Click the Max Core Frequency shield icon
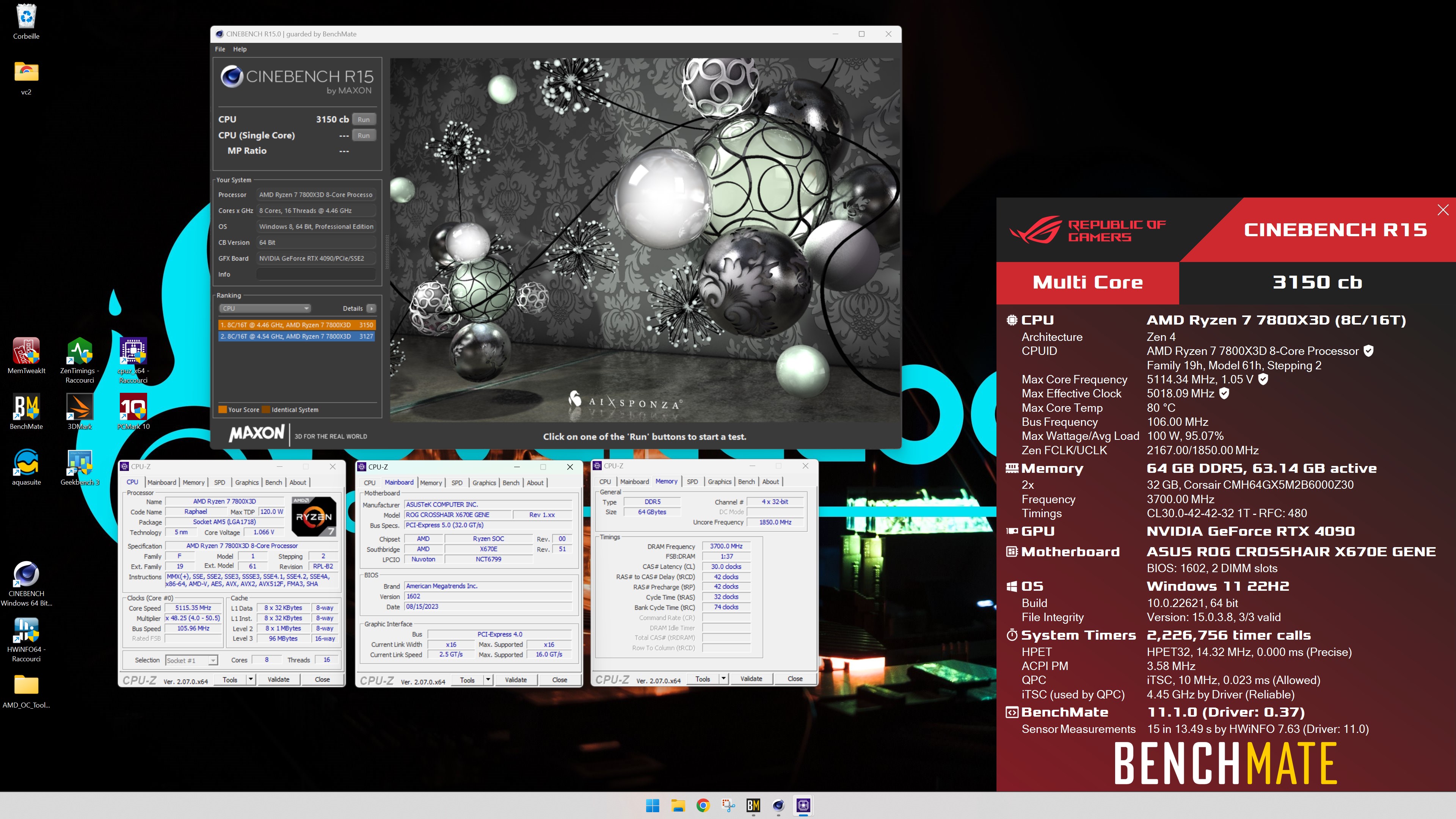Screen dimensions: 1456x819 [x=1263, y=379]
